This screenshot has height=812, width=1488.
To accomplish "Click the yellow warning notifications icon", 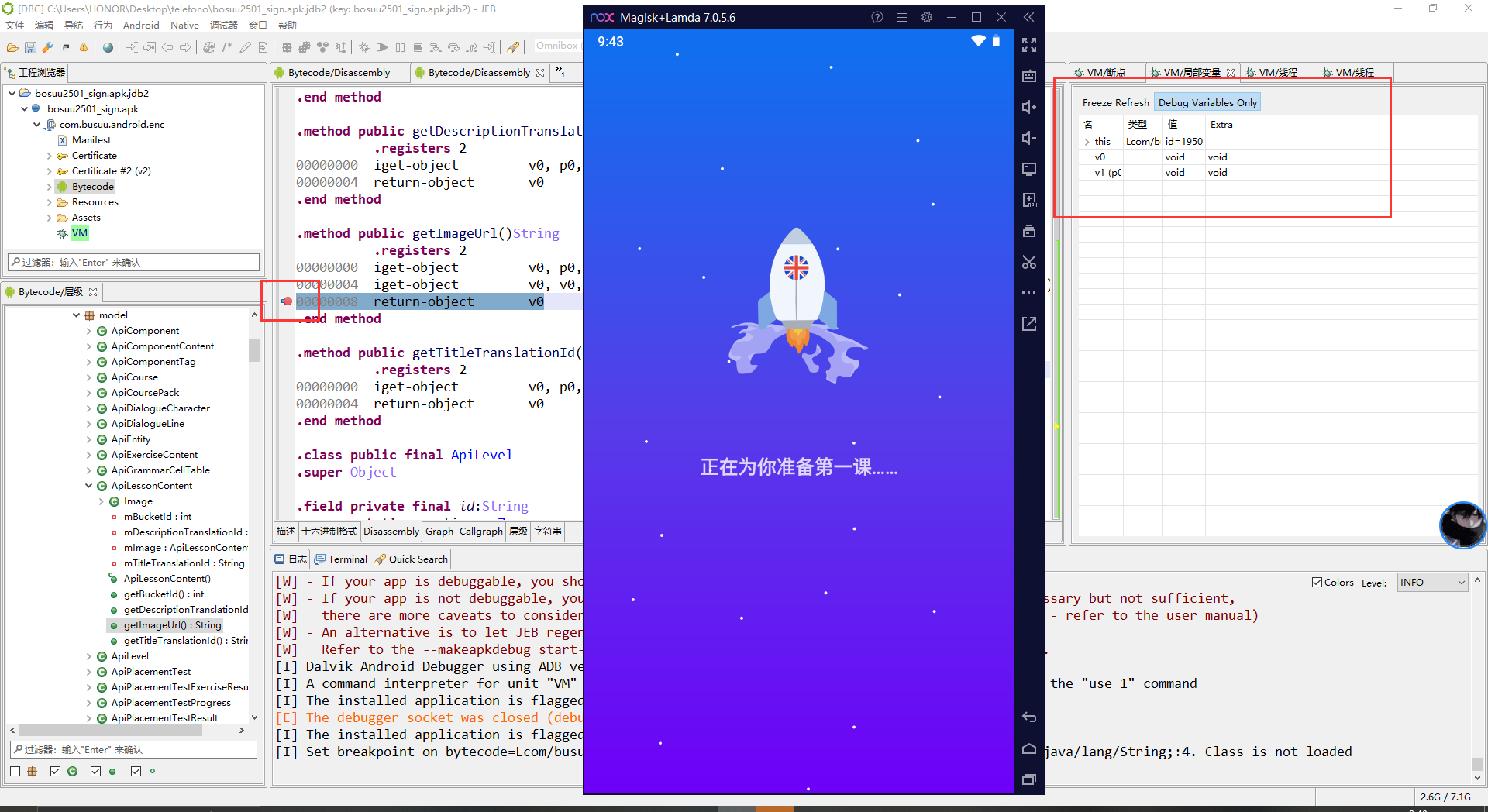I will [84, 48].
